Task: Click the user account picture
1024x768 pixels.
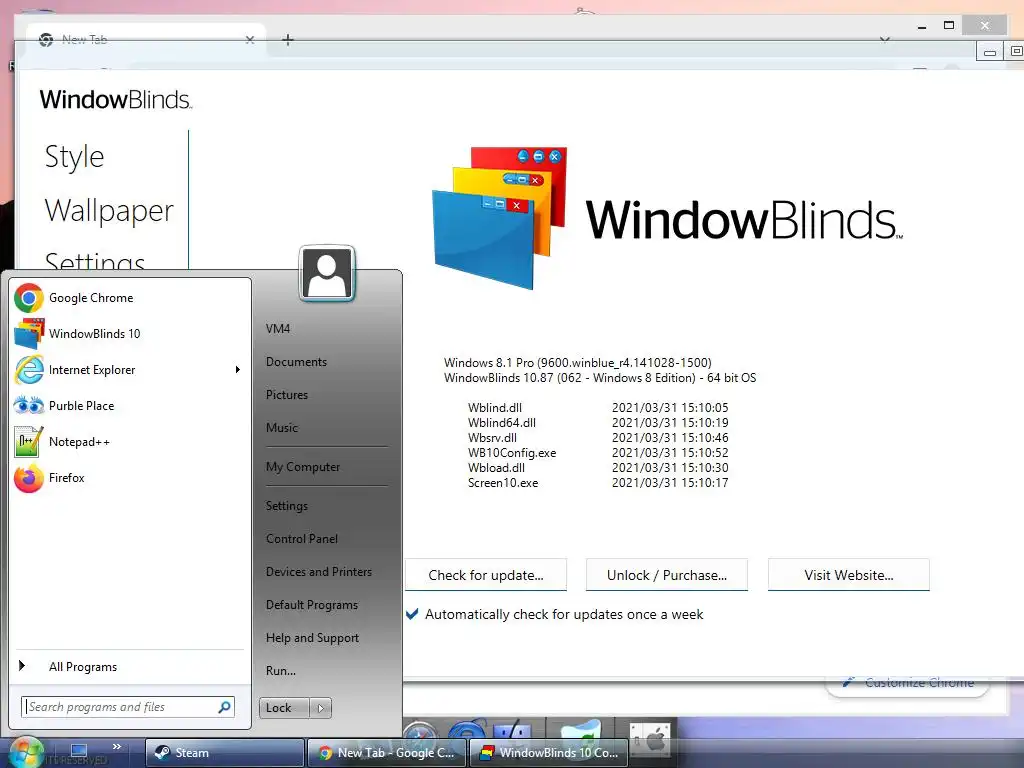Action: pos(327,274)
